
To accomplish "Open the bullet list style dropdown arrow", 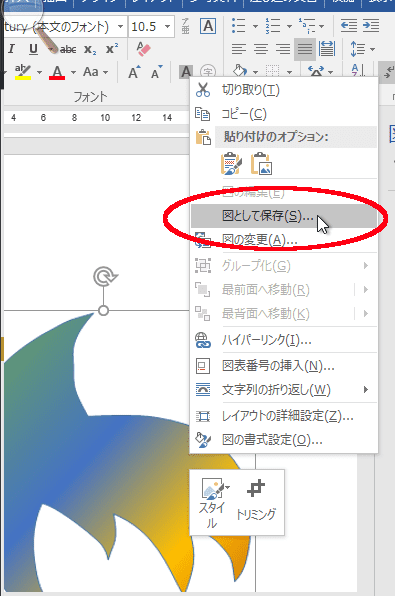I will click(255, 26).
